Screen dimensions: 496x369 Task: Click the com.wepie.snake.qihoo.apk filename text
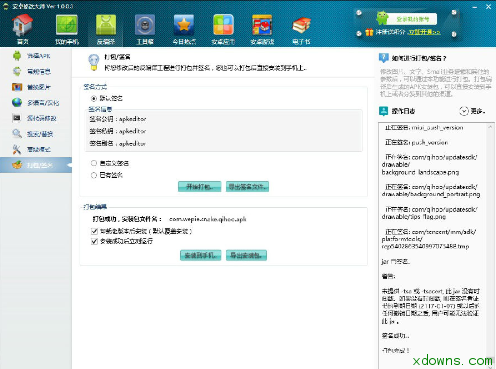pyautogui.click(x=207, y=219)
